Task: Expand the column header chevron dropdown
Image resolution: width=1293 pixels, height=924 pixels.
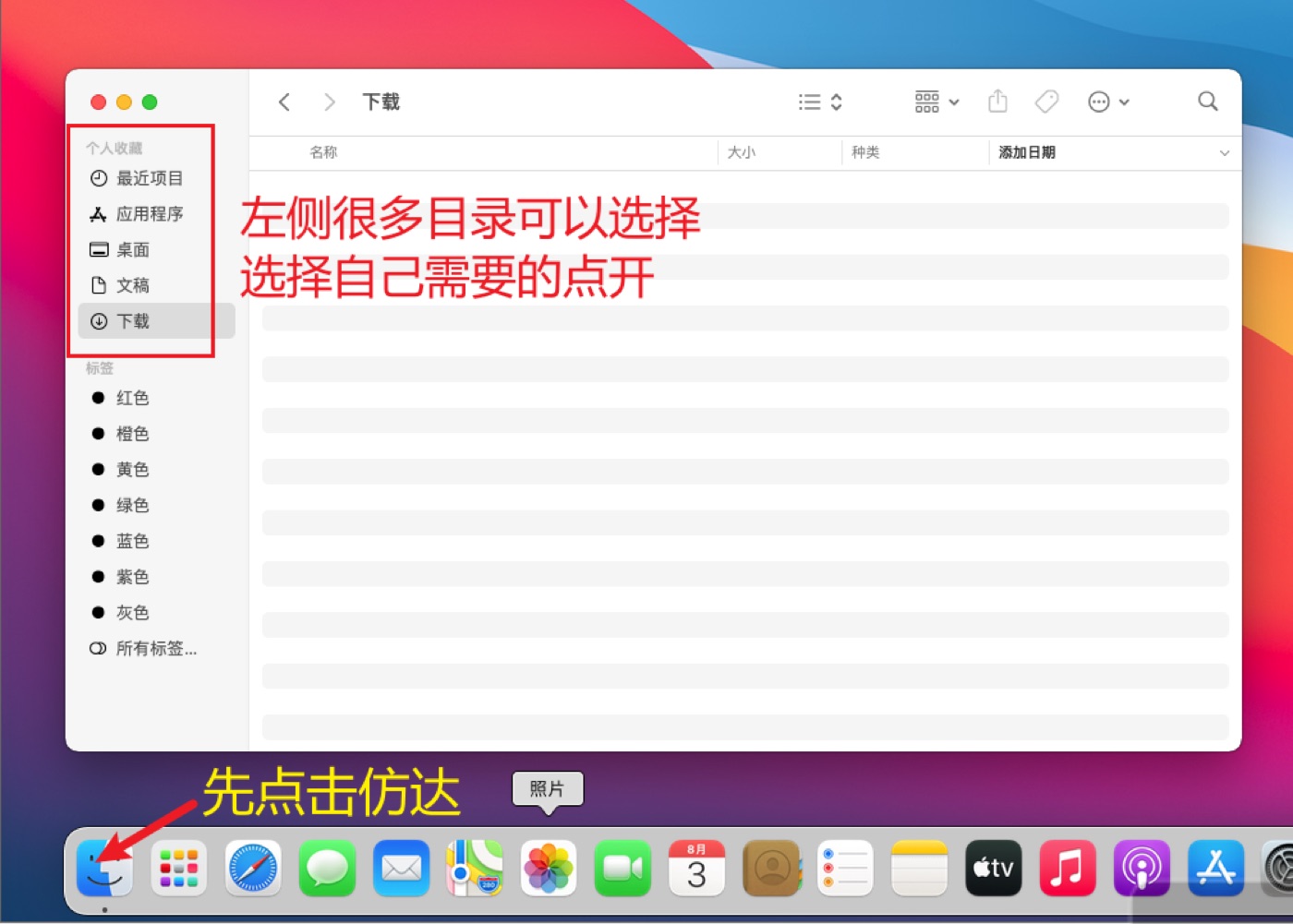Action: [1225, 153]
